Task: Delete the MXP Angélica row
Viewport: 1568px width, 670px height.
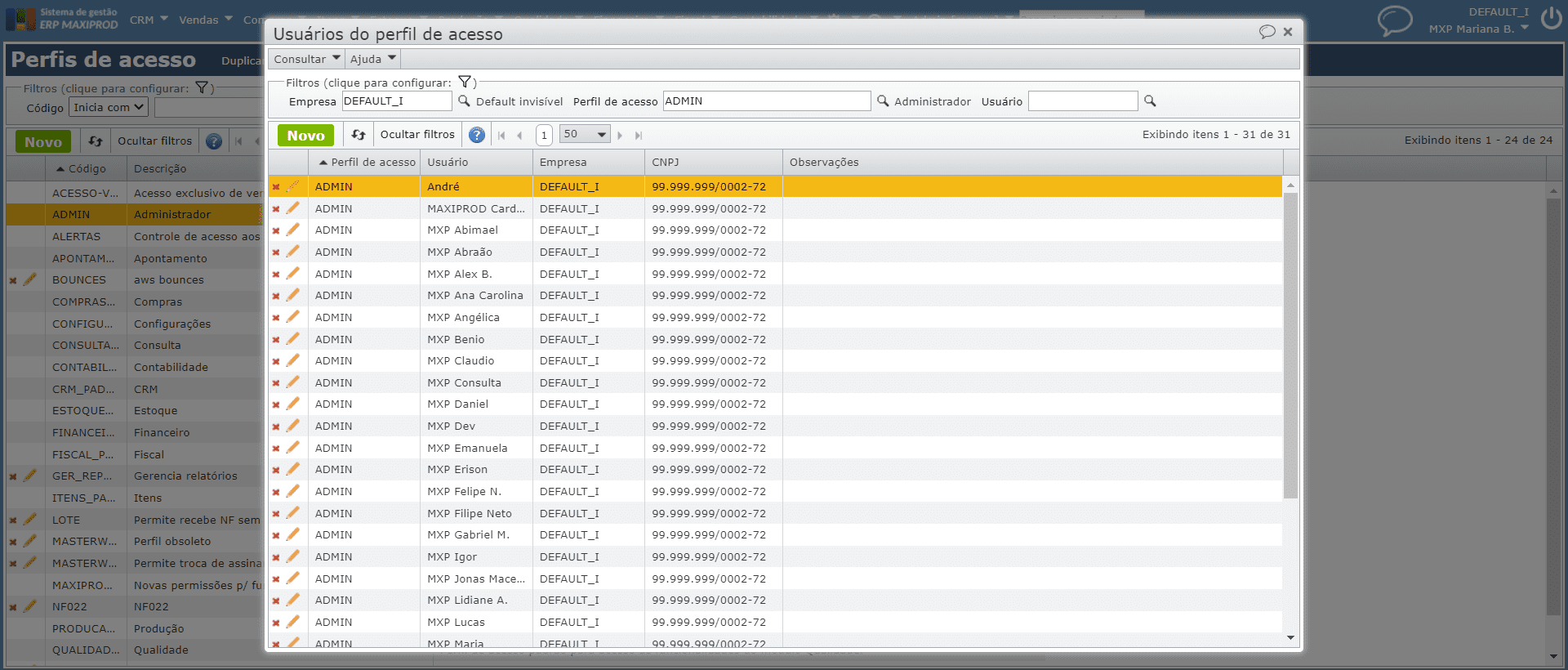Action: (x=276, y=318)
